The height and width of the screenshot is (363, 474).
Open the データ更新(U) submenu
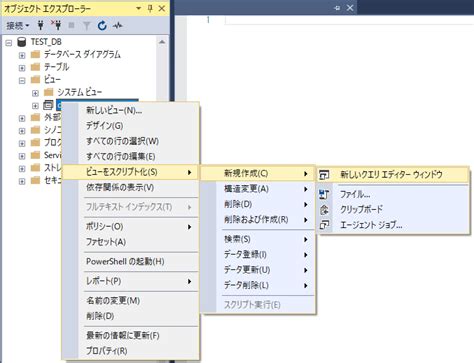[258, 270]
